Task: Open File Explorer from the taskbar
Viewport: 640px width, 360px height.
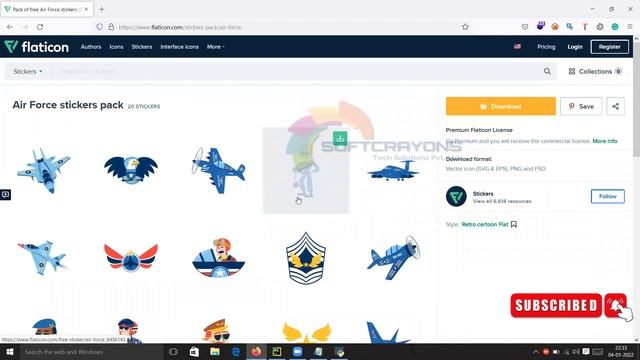Action: click(215, 351)
